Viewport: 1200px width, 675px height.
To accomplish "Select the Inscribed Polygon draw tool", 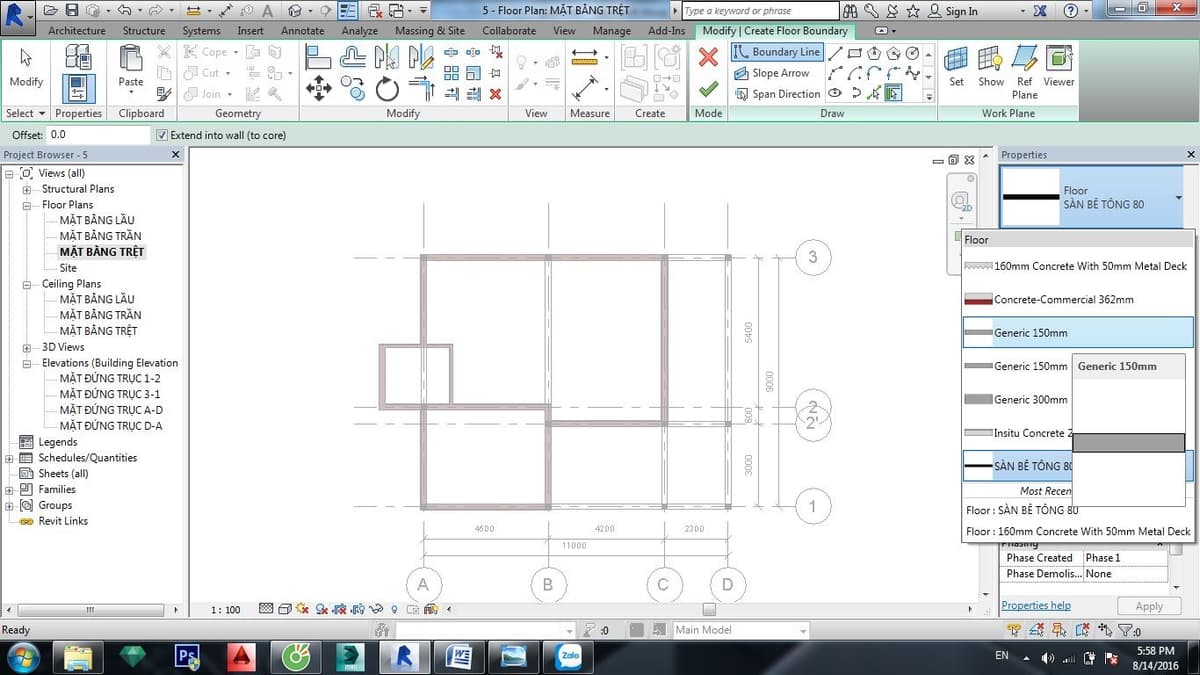I will pos(874,54).
